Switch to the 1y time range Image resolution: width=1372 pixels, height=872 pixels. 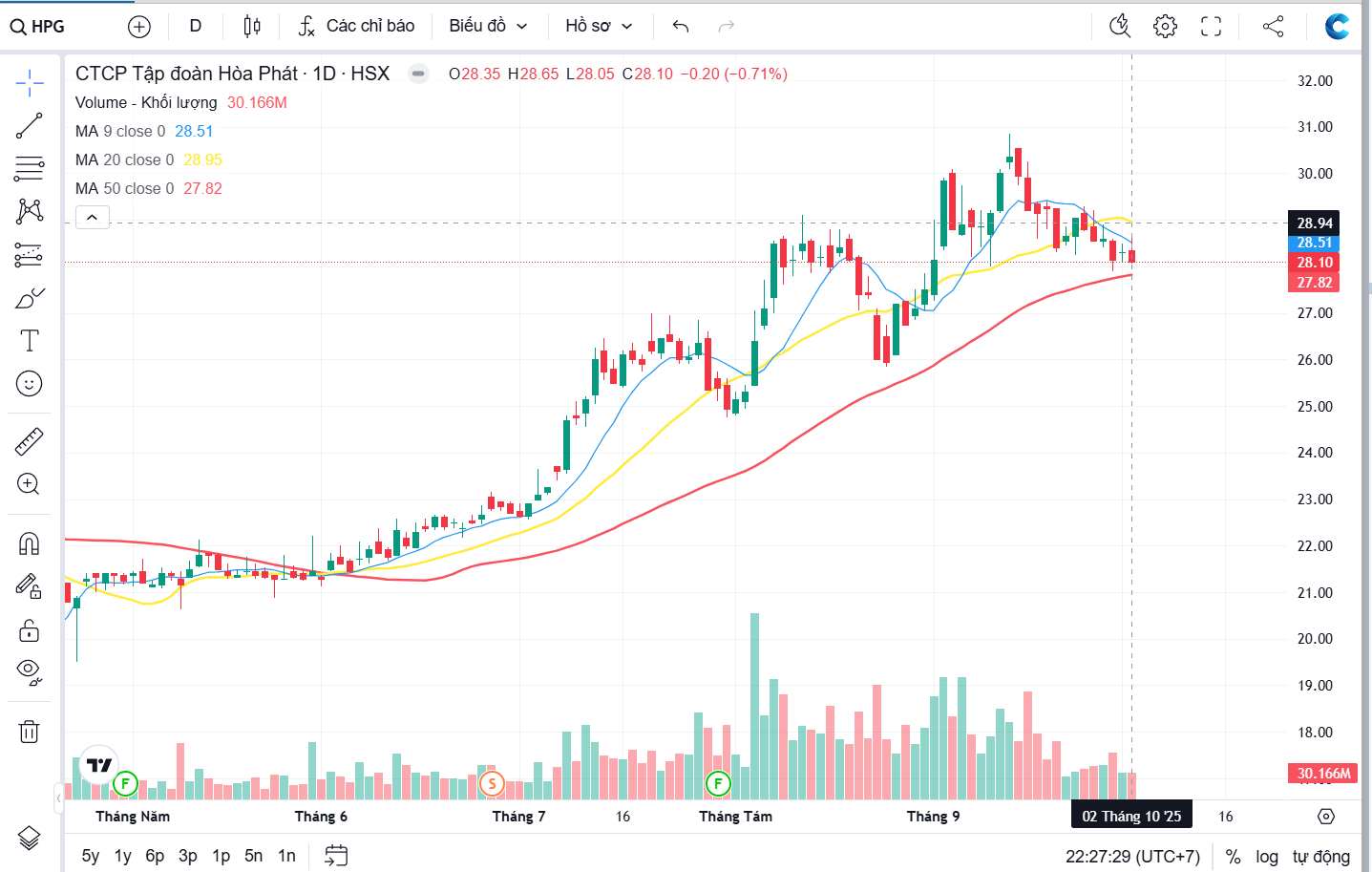tap(122, 856)
